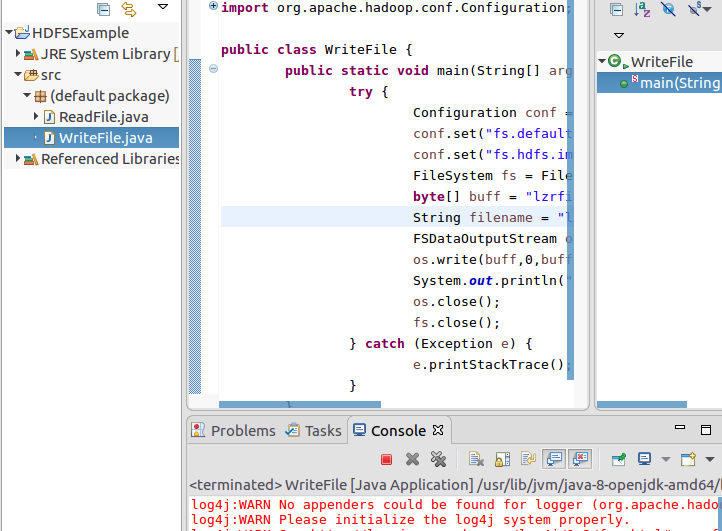The height and width of the screenshot is (531, 722).
Task: Select WriteFile.java in Package Explorer
Action: pyautogui.click(x=105, y=138)
